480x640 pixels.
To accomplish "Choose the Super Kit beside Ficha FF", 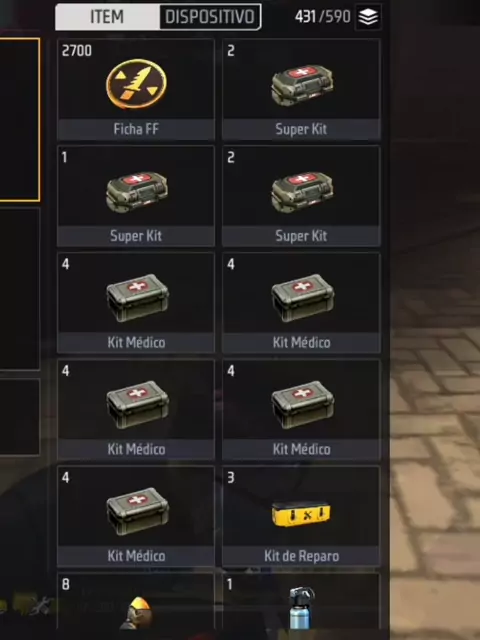I will pos(301,89).
